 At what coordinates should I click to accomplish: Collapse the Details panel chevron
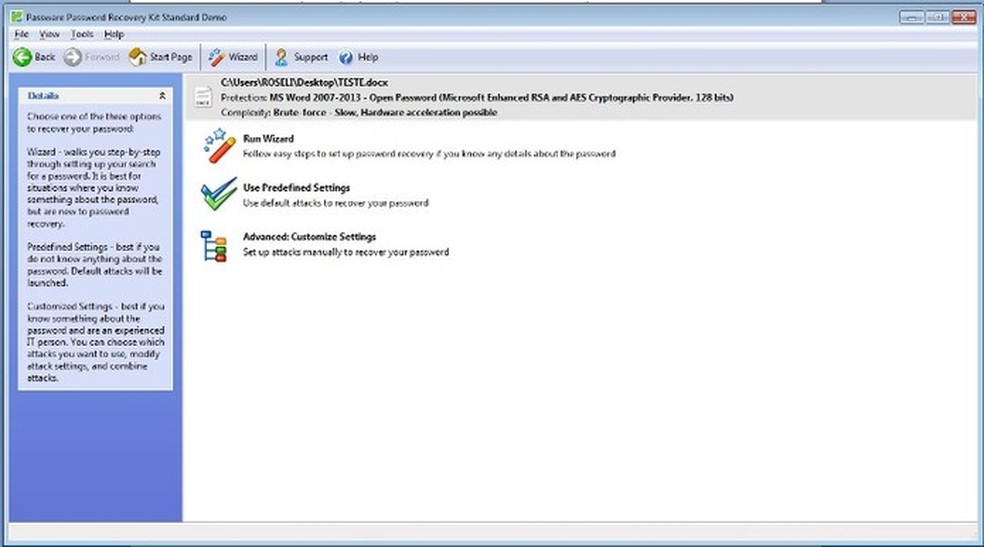(x=162, y=96)
